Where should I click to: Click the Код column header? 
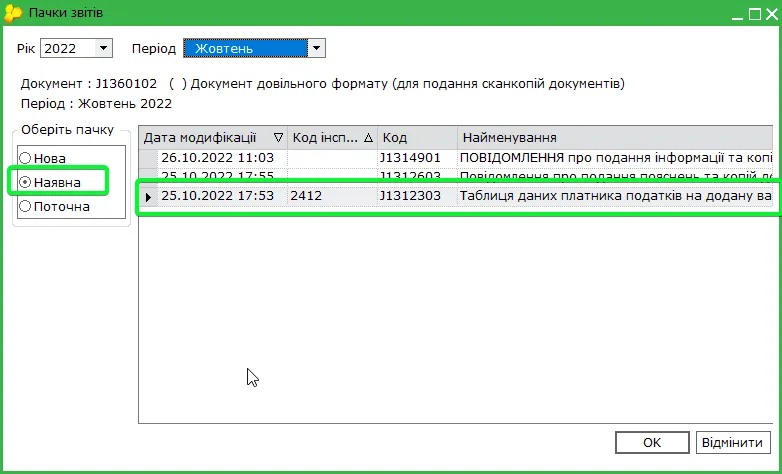417,138
